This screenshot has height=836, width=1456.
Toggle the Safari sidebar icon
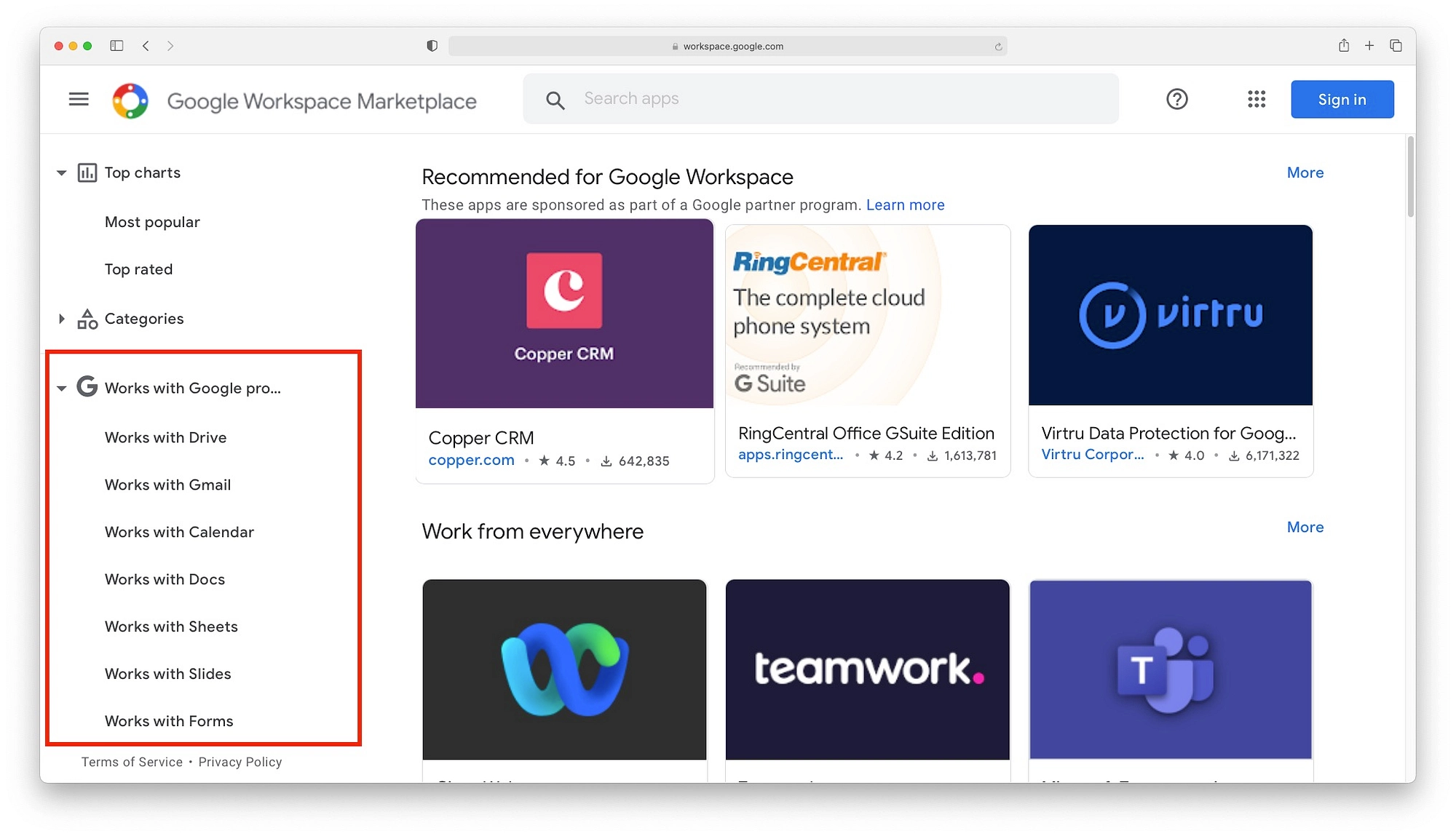pyautogui.click(x=116, y=46)
